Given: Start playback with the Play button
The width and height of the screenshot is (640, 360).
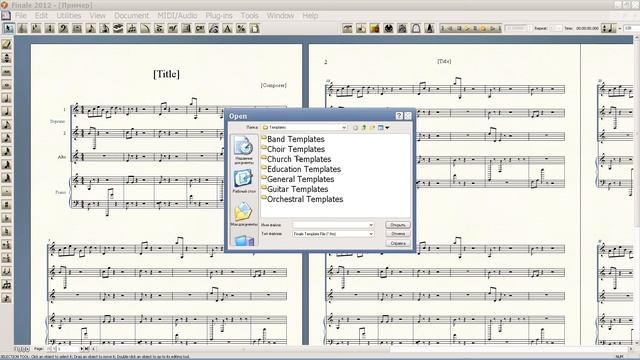Looking at the screenshot, I should pyautogui.click(x=467, y=28).
